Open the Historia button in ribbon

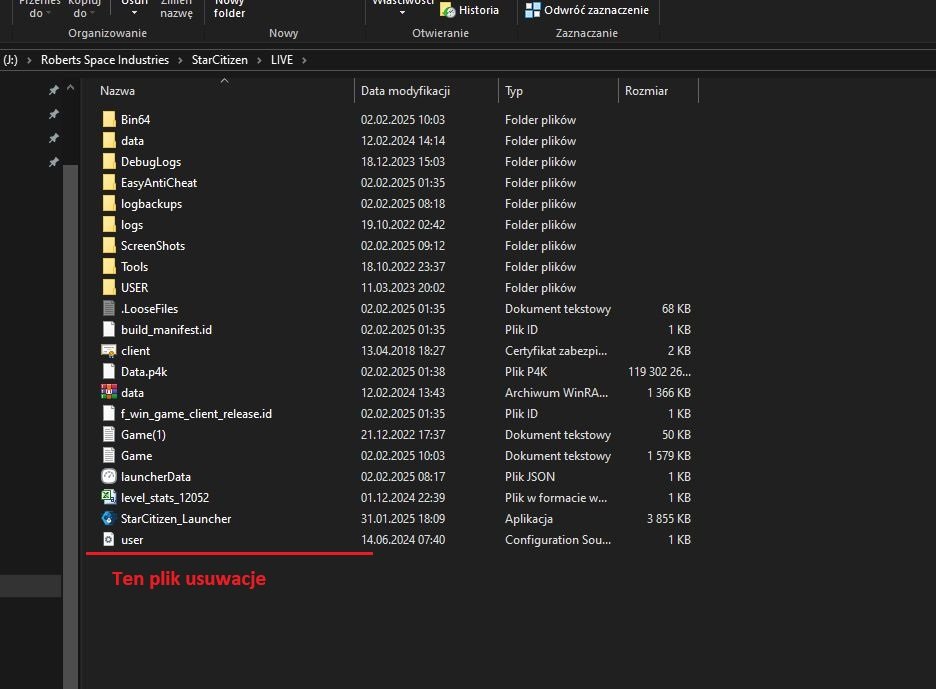point(469,10)
